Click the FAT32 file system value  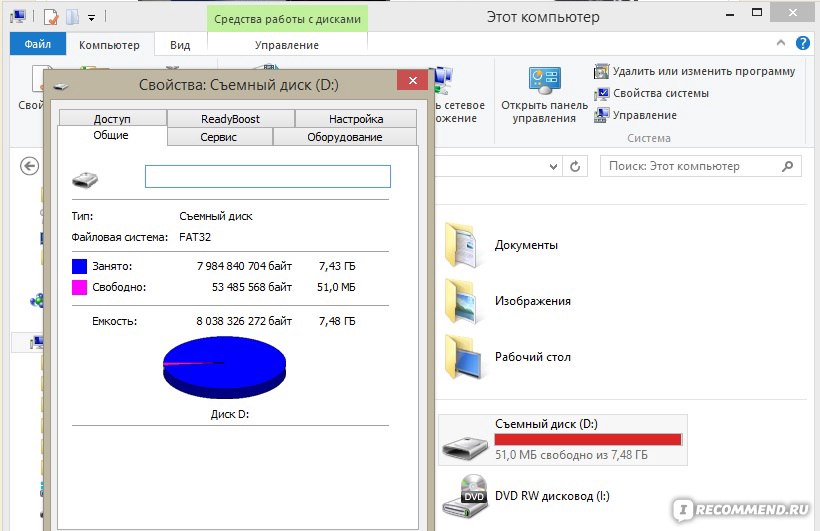click(195, 237)
